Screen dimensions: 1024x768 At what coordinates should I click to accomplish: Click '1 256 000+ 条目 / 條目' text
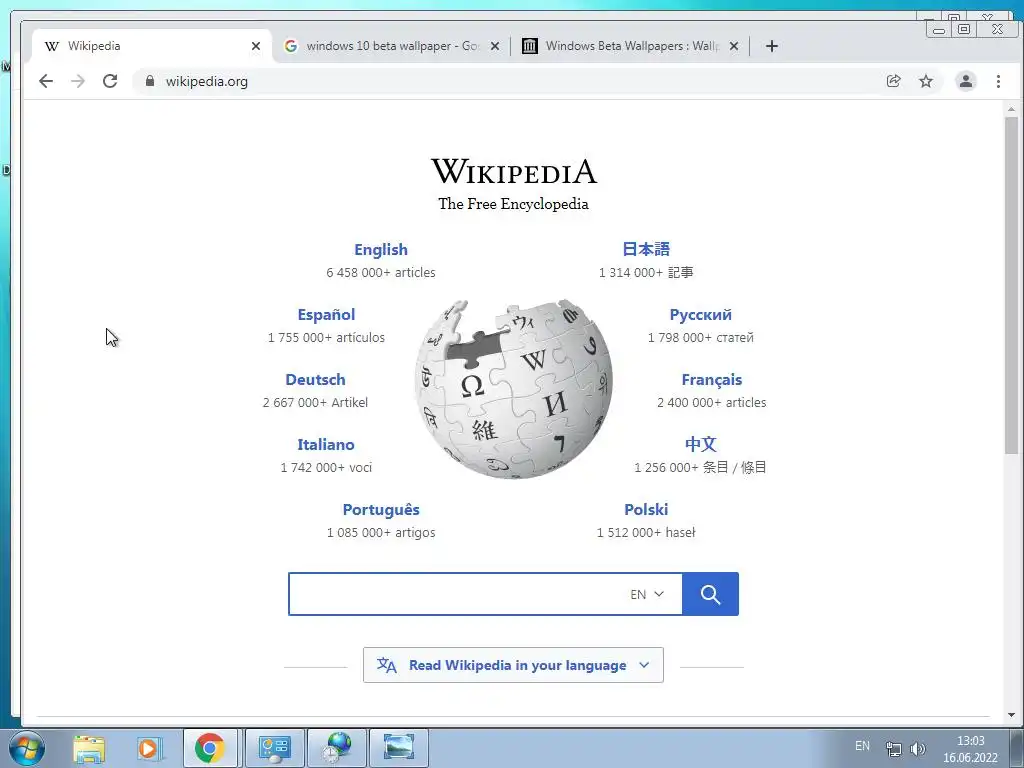[701, 468]
